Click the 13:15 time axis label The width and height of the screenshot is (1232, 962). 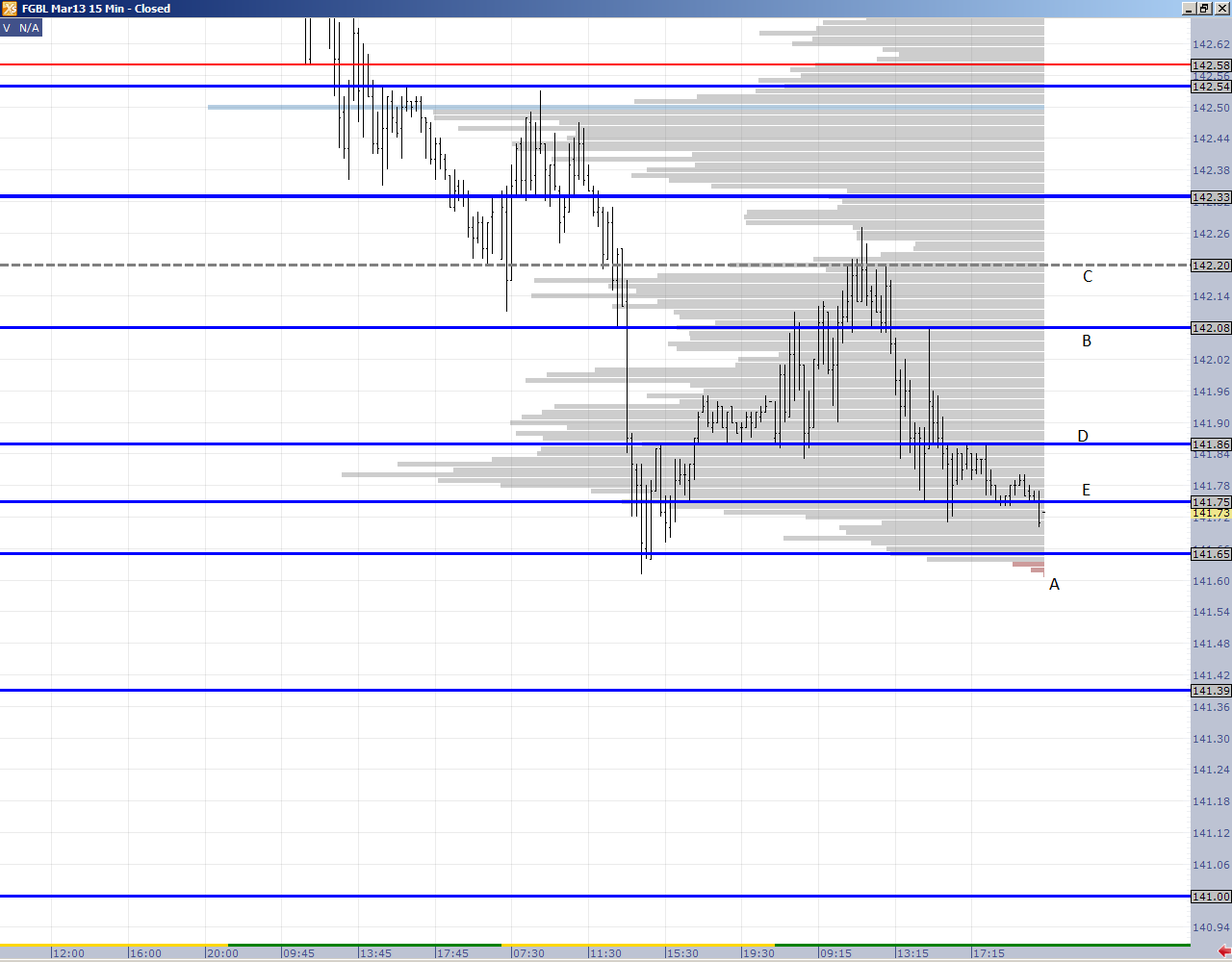click(912, 953)
